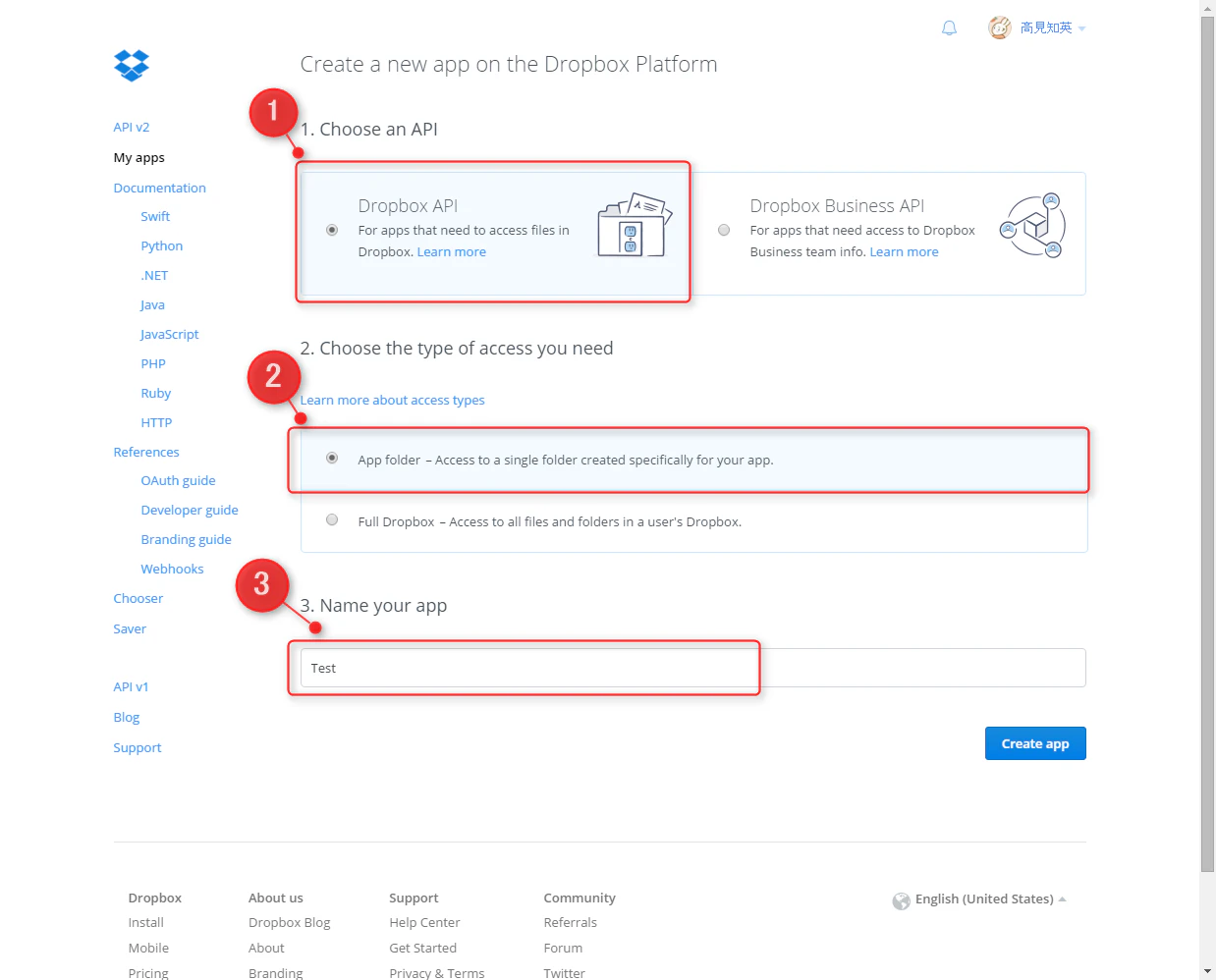Open the OAuth guide link
Image resolution: width=1216 pixels, height=980 pixels.
tap(178, 481)
